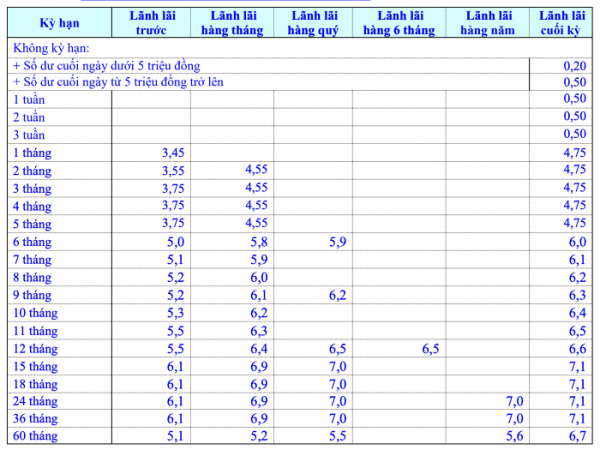Click the 3,55 rate in 2 tháng row
600x450 pixels.
tap(173, 171)
